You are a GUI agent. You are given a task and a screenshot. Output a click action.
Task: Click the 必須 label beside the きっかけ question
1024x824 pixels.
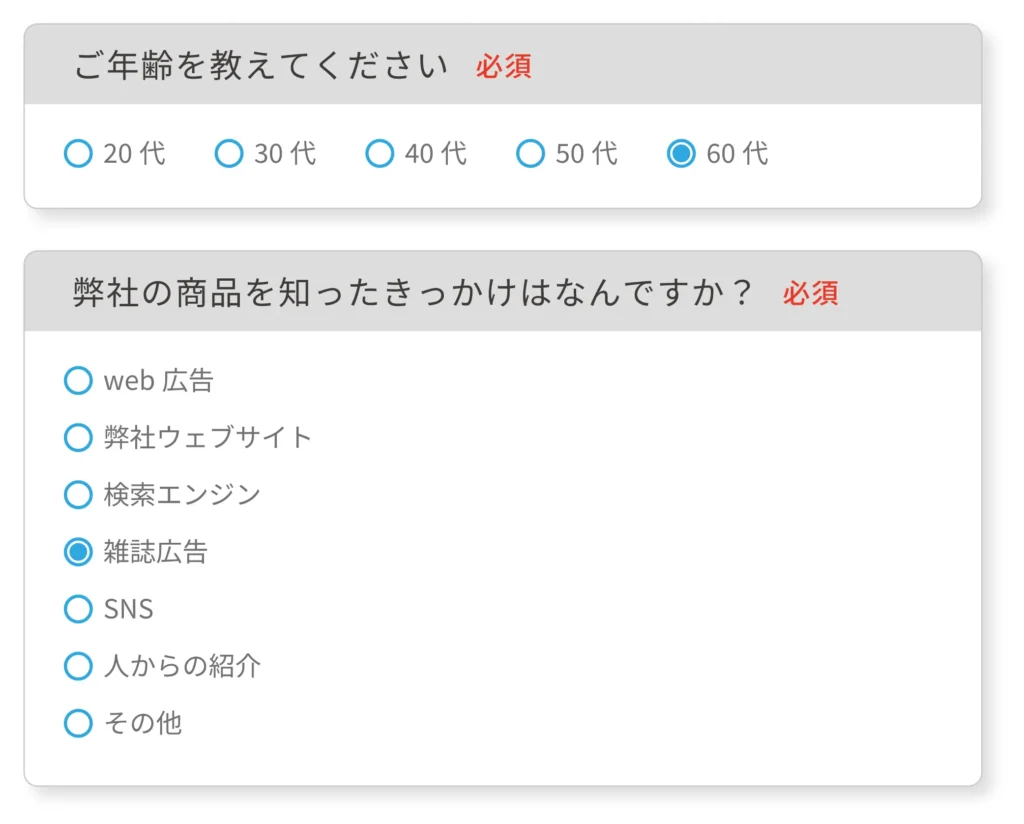click(x=810, y=294)
